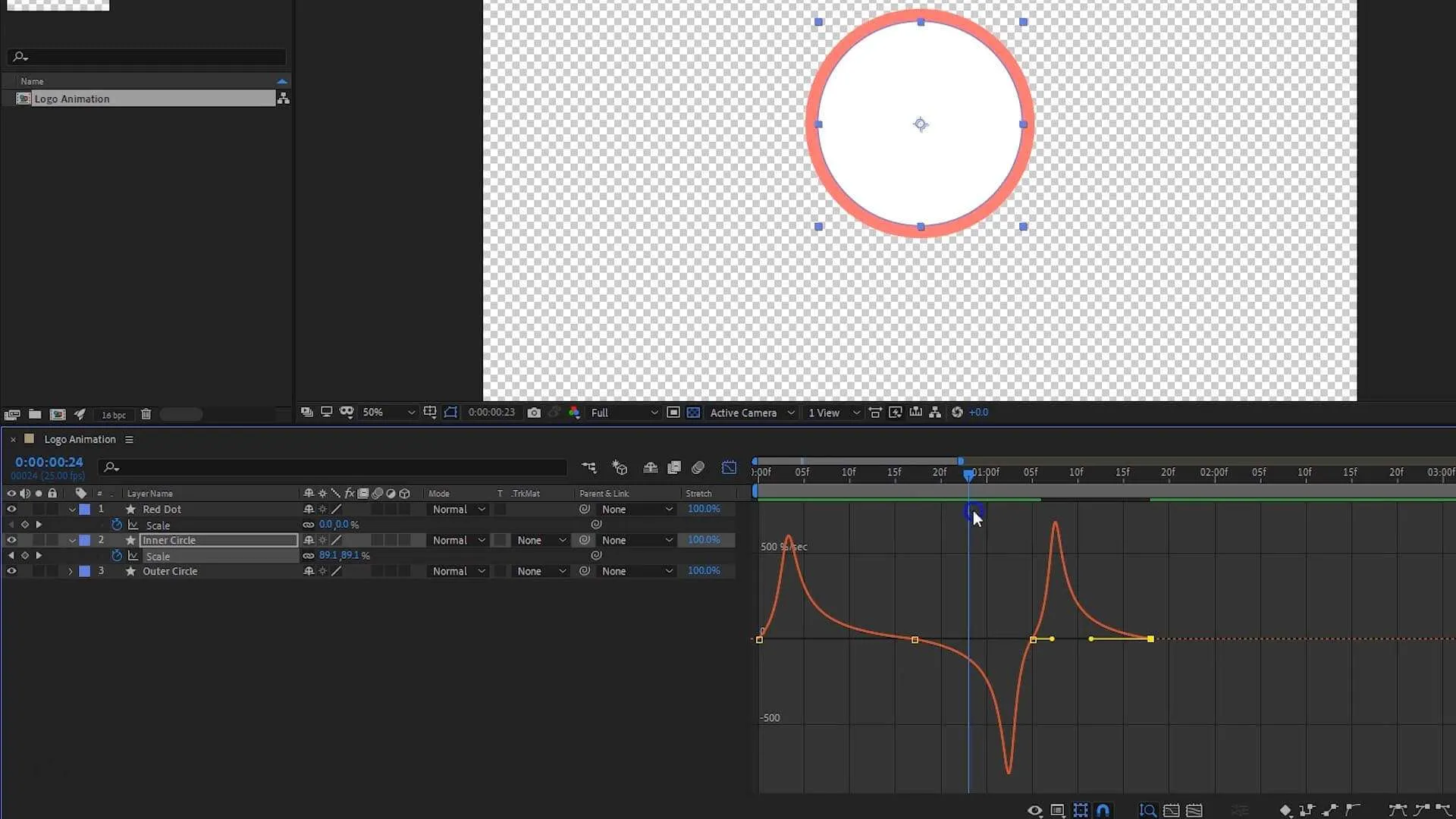The image size is (1456, 819).
Task: Take a snapshot with the camera icon
Action: point(535,412)
